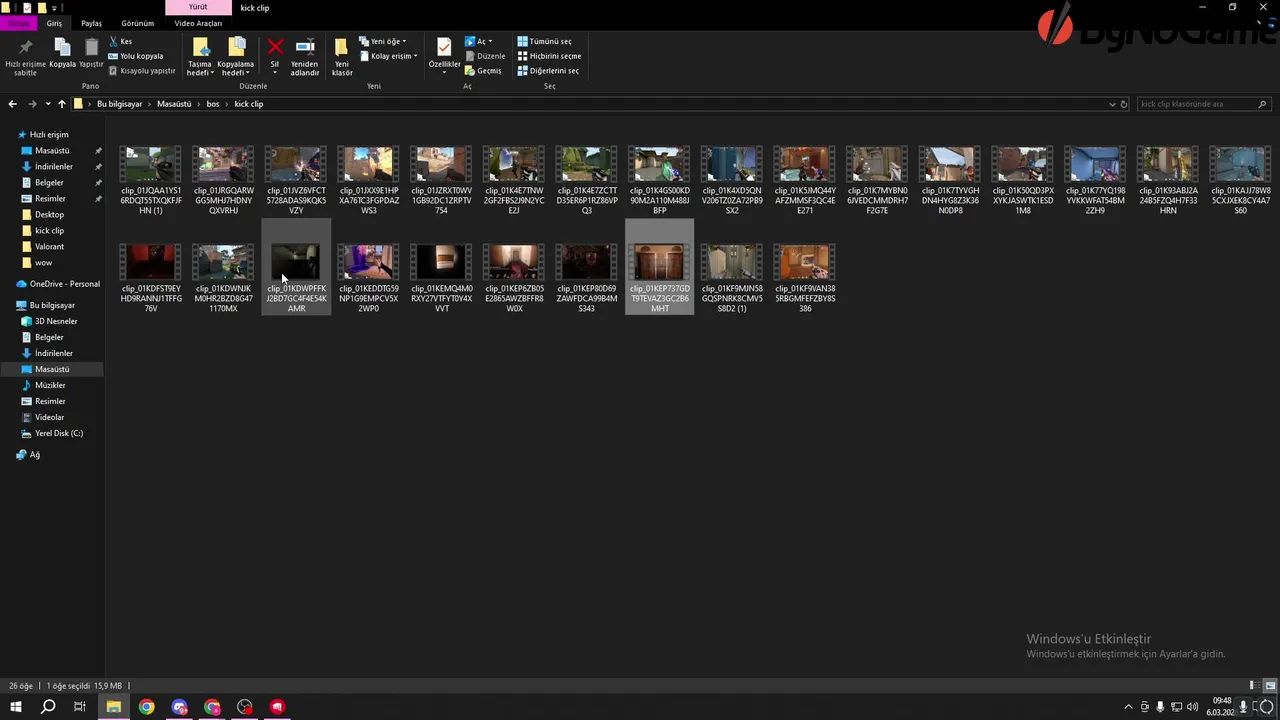Create a folder with Yeni klasör
Viewport: 1280px width, 720px height.
point(342,58)
